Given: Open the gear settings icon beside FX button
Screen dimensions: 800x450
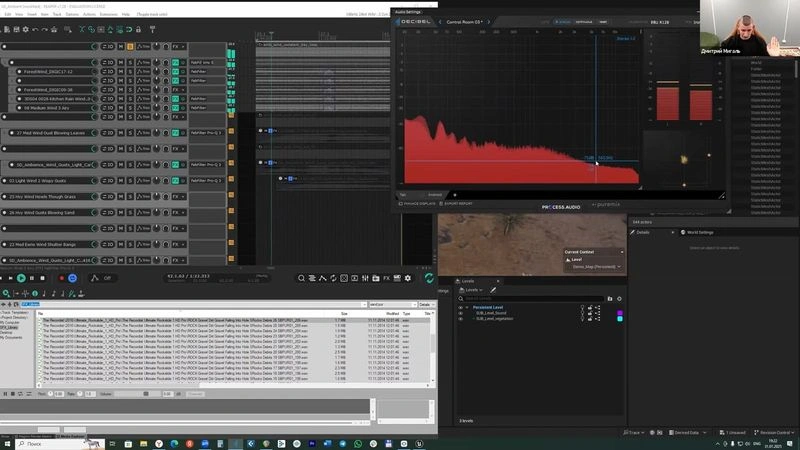Looking at the screenshot, I should pos(408,278).
